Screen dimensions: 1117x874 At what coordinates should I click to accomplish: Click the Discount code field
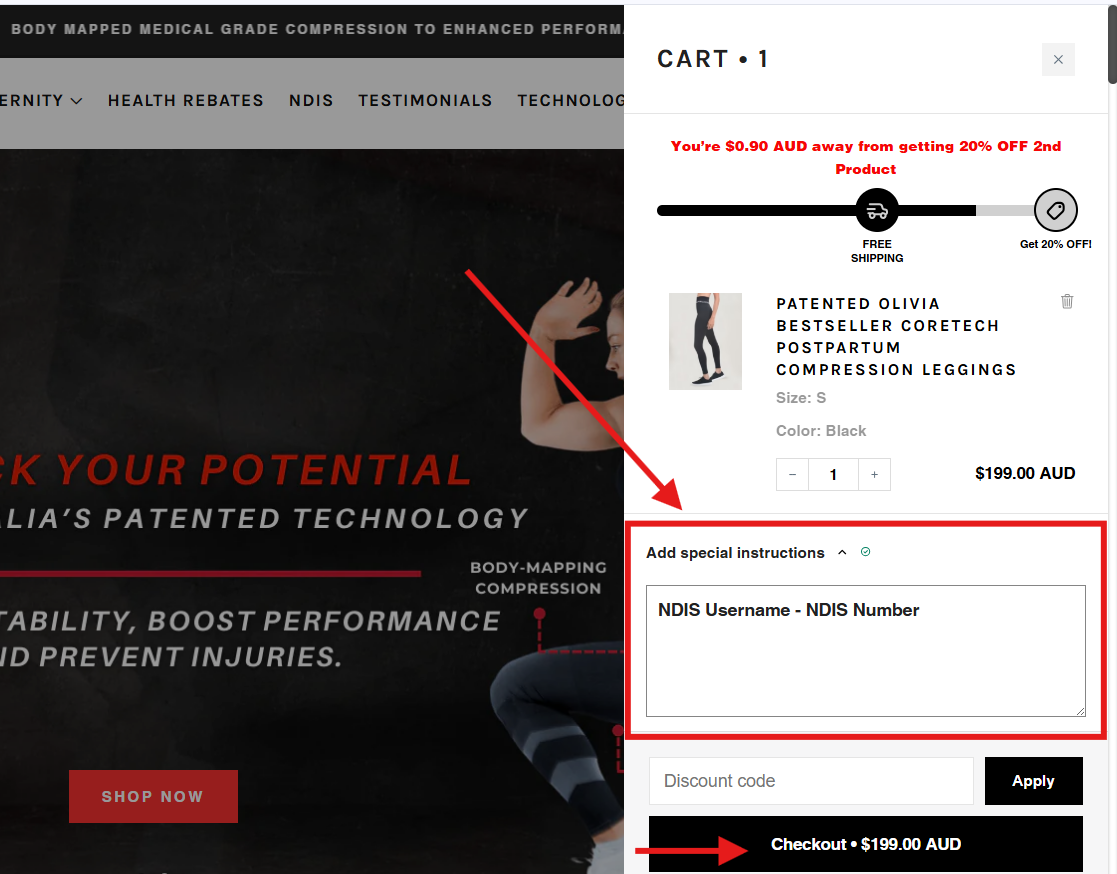point(811,781)
